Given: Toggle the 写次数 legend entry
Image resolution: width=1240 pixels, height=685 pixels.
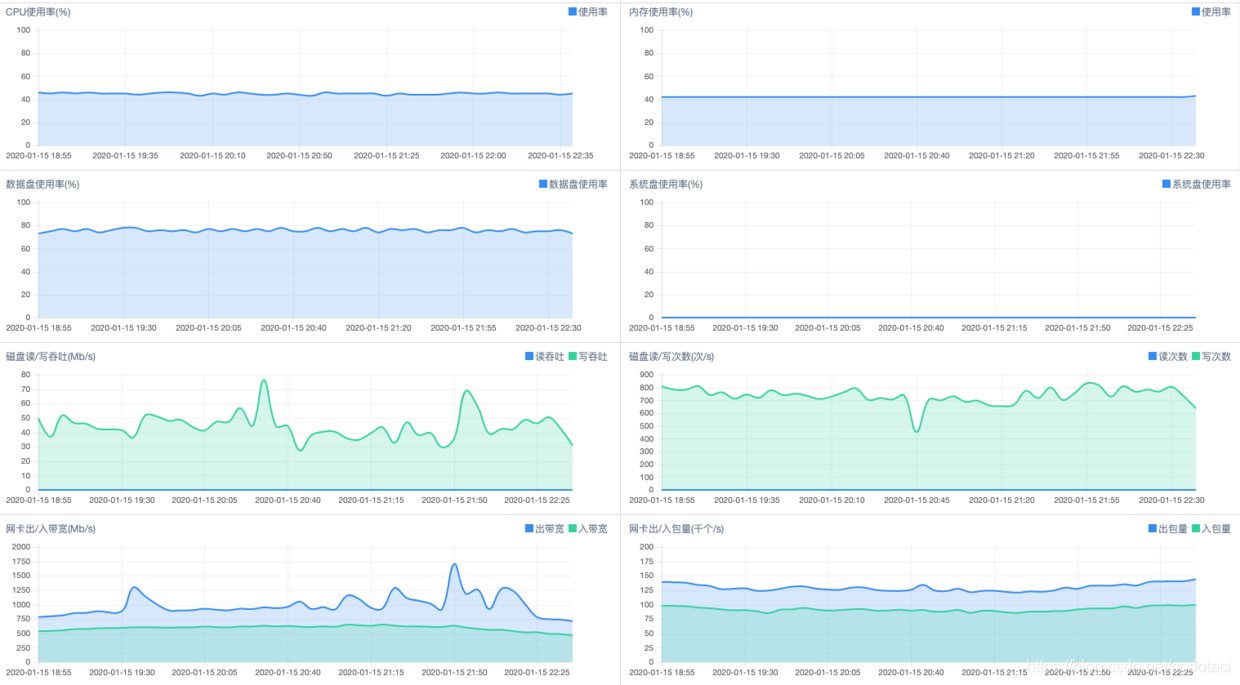Looking at the screenshot, I should tap(1212, 356).
